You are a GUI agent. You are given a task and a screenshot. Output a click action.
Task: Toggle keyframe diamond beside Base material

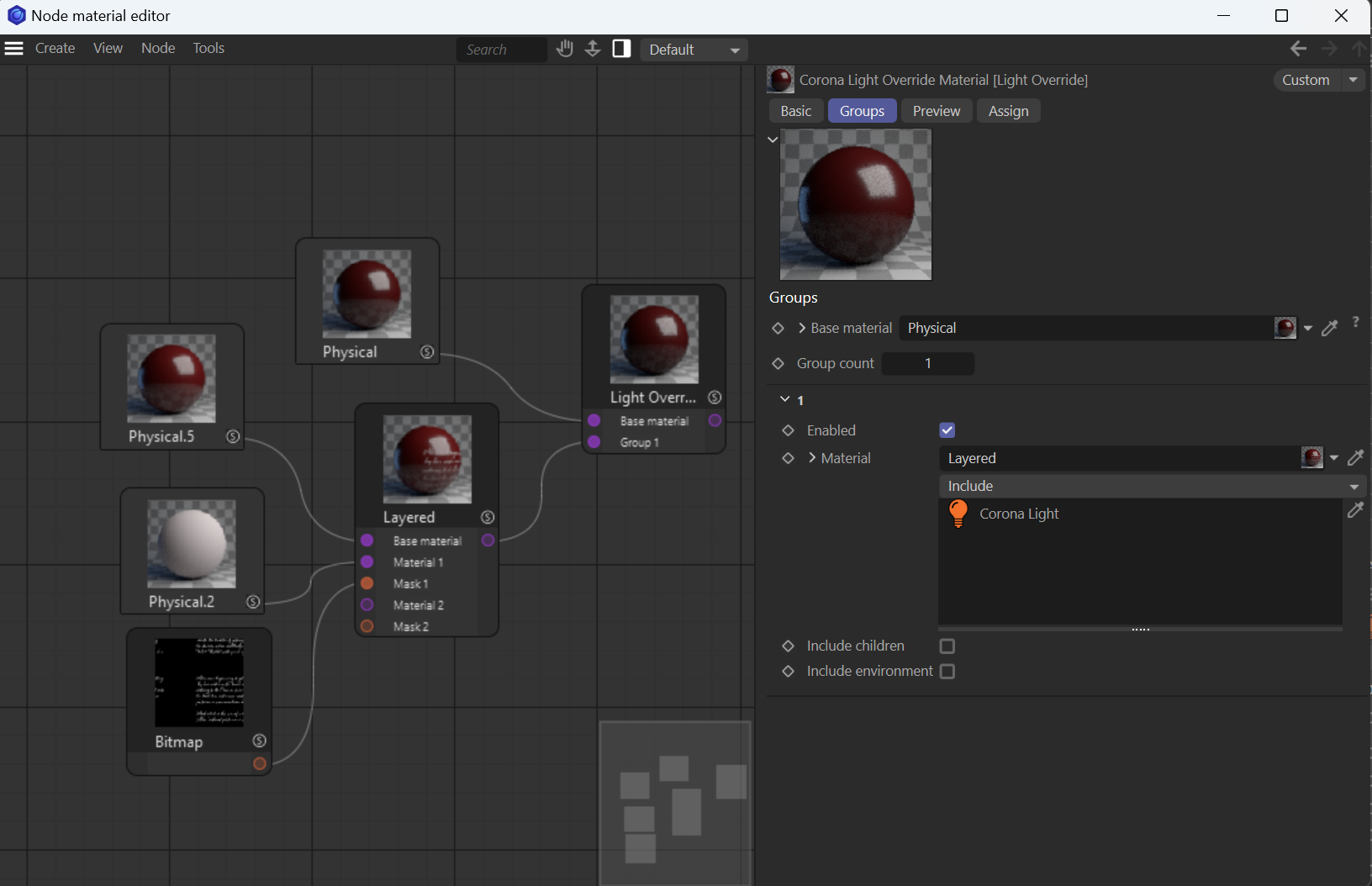(x=778, y=329)
